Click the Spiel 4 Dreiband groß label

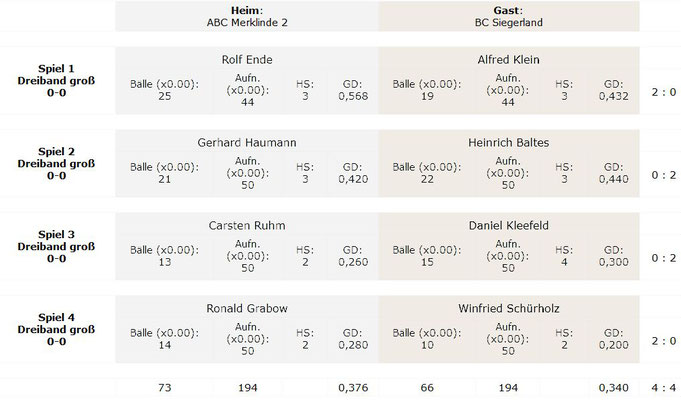tap(56, 329)
